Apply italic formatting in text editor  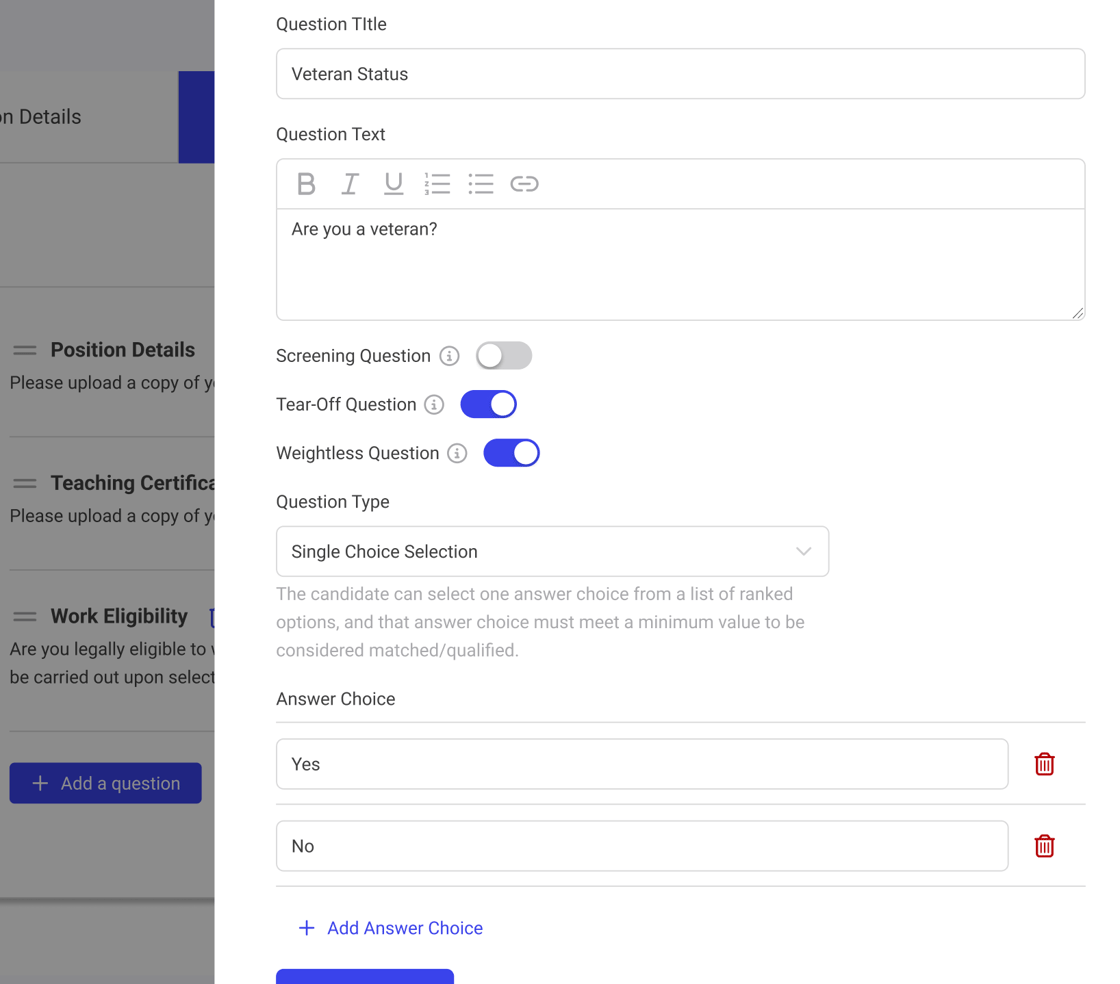click(350, 184)
